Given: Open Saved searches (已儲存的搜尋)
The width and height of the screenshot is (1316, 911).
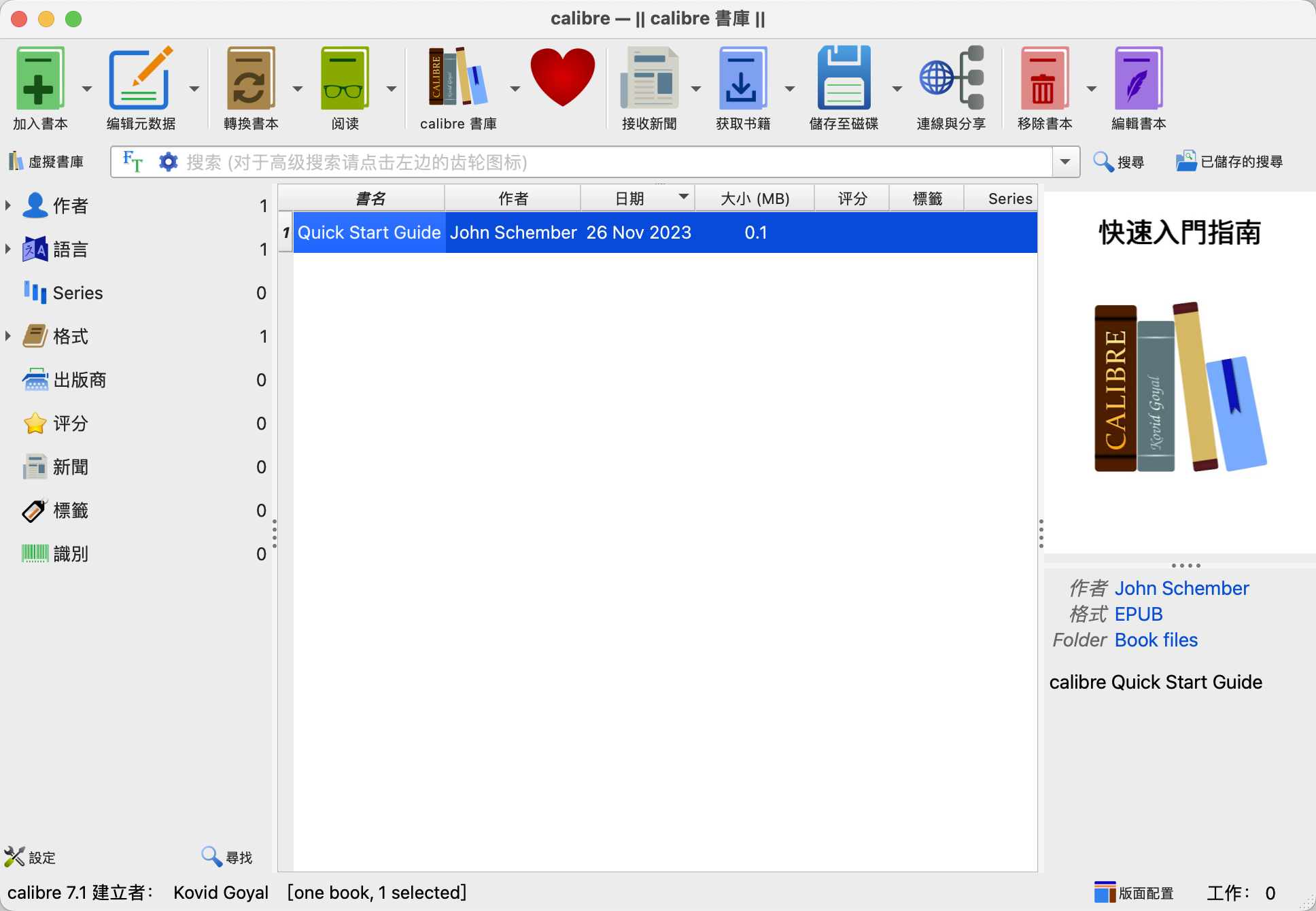Looking at the screenshot, I should pos(1230,162).
